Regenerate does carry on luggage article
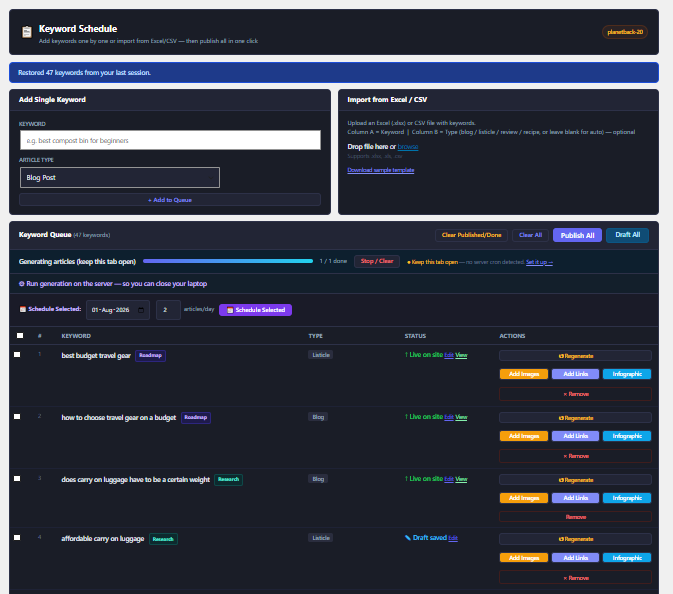This screenshot has width=673, height=594. point(575,480)
